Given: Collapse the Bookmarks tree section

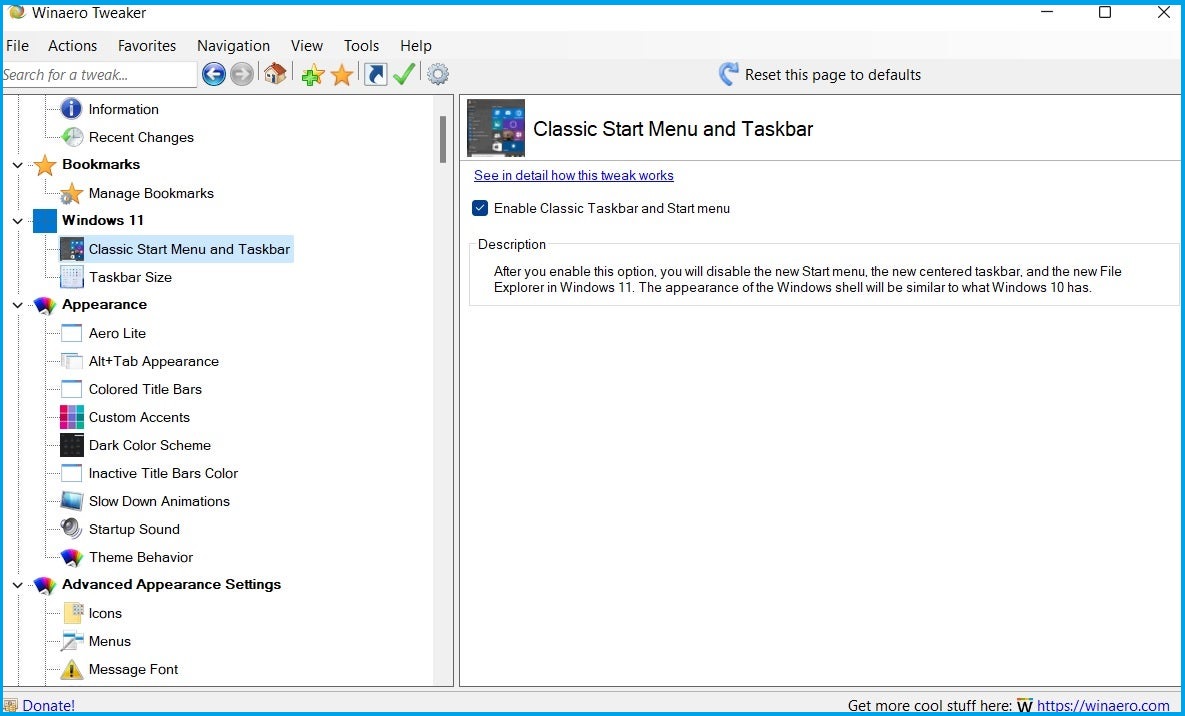Looking at the screenshot, I should [17, 165].
